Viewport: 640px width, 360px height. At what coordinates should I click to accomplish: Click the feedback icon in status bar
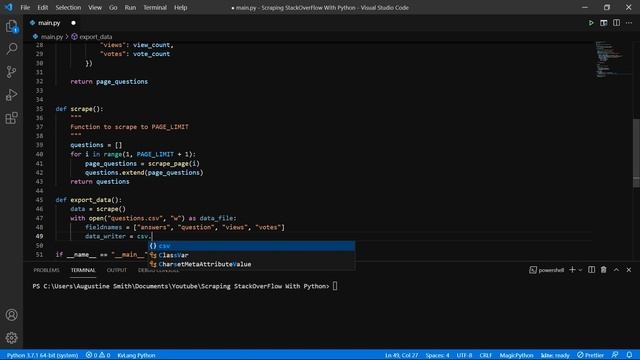pyautogui.click(x=615, y=355)
